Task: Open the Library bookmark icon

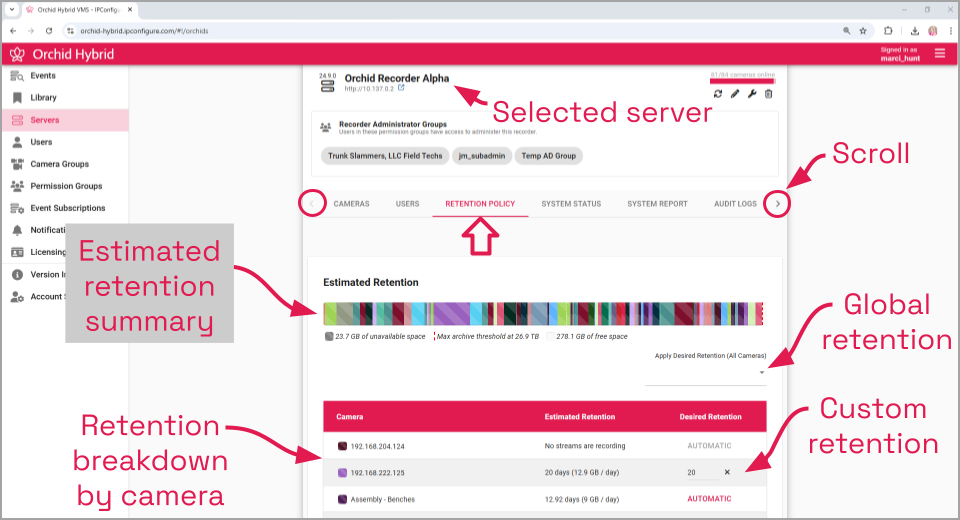Action: (17, 97)
